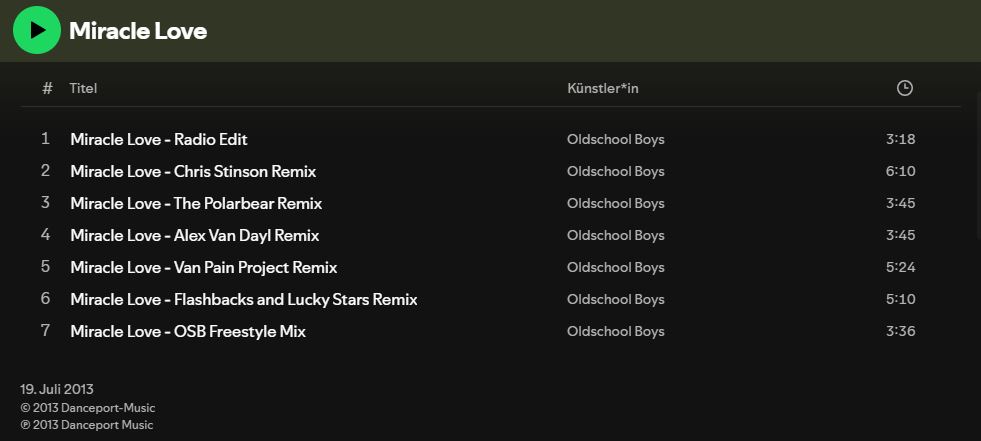981x441 pixels.
Task: Click the Künstler*in column header
Action: pos(602,88)
